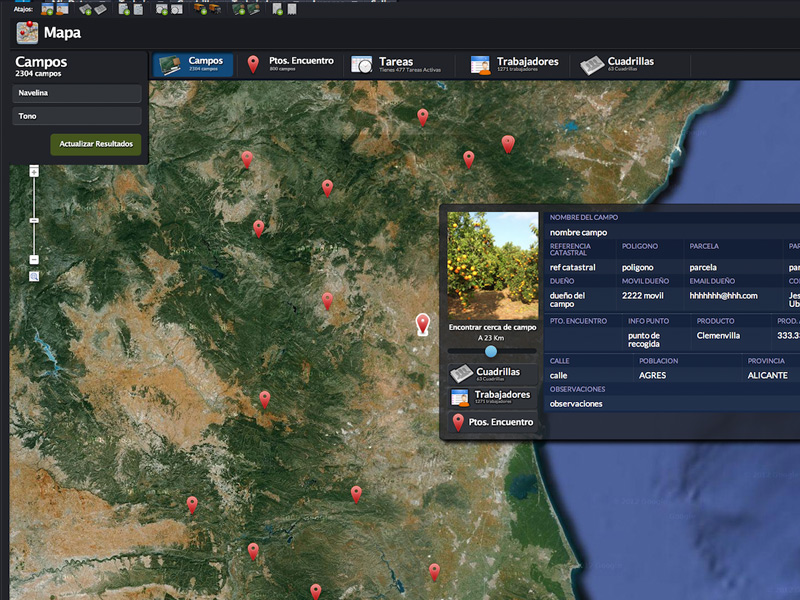Viewport: 800px width, 600px height.
Task: Open Cuadrillas in the field popup panel
Action: click(491, 373)
